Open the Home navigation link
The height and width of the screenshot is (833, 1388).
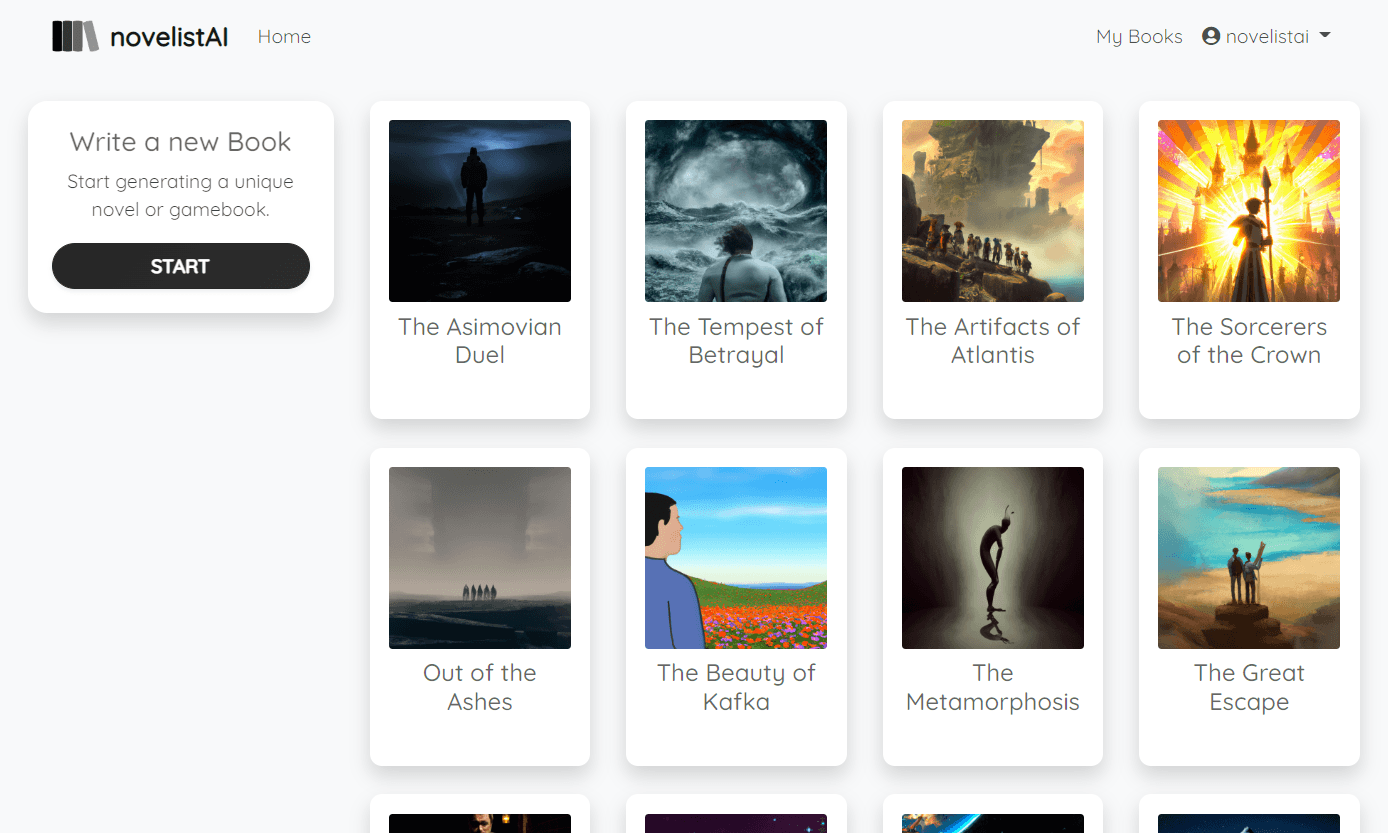coord(284,37)
